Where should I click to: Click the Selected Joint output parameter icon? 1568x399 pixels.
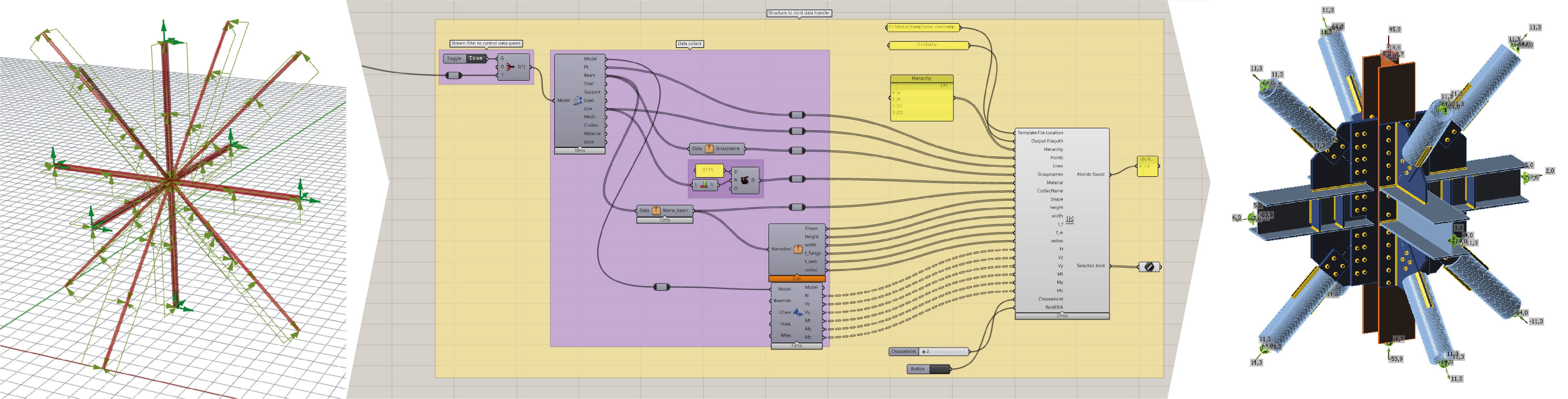pyautogui.click(x=1149, y=267)
